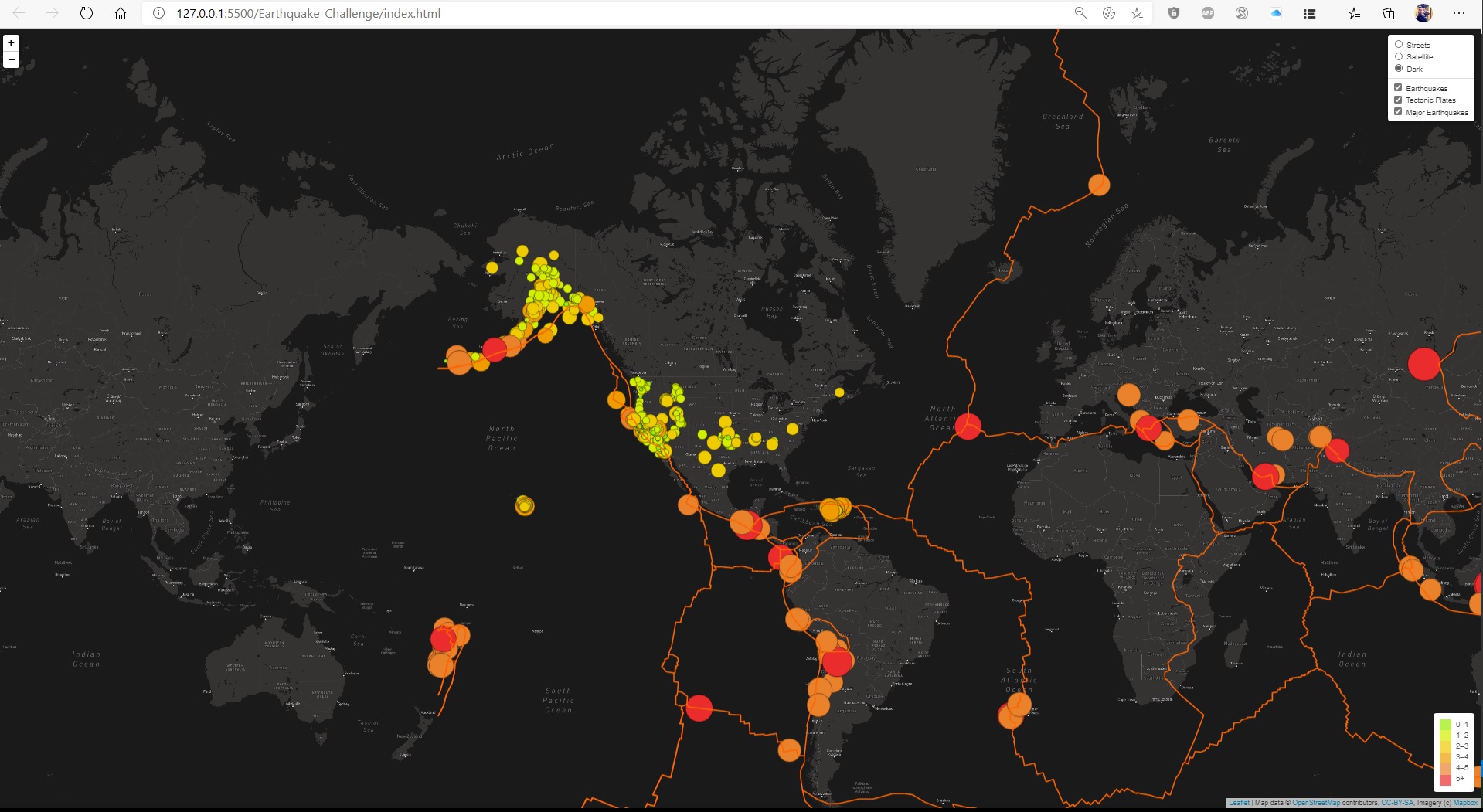The image size is (1483, 812).
Task: Open the OpenStreetMap attribution link
Action: (1316, 803)
